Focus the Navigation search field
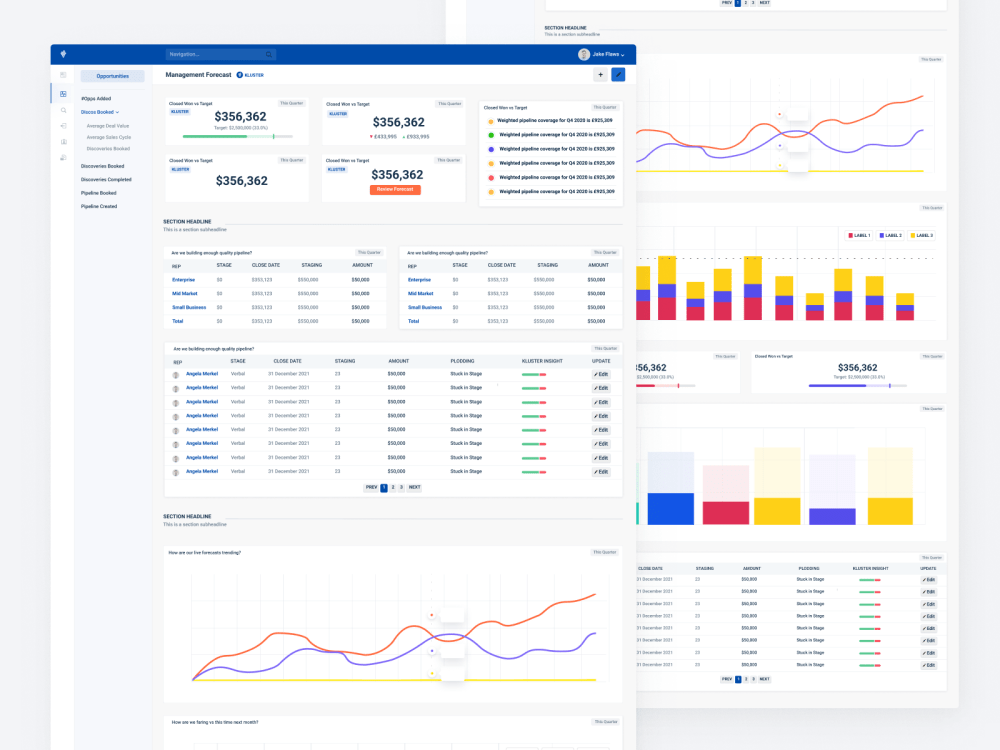This screenshot has width=1000, height=750. pos(220,55)
